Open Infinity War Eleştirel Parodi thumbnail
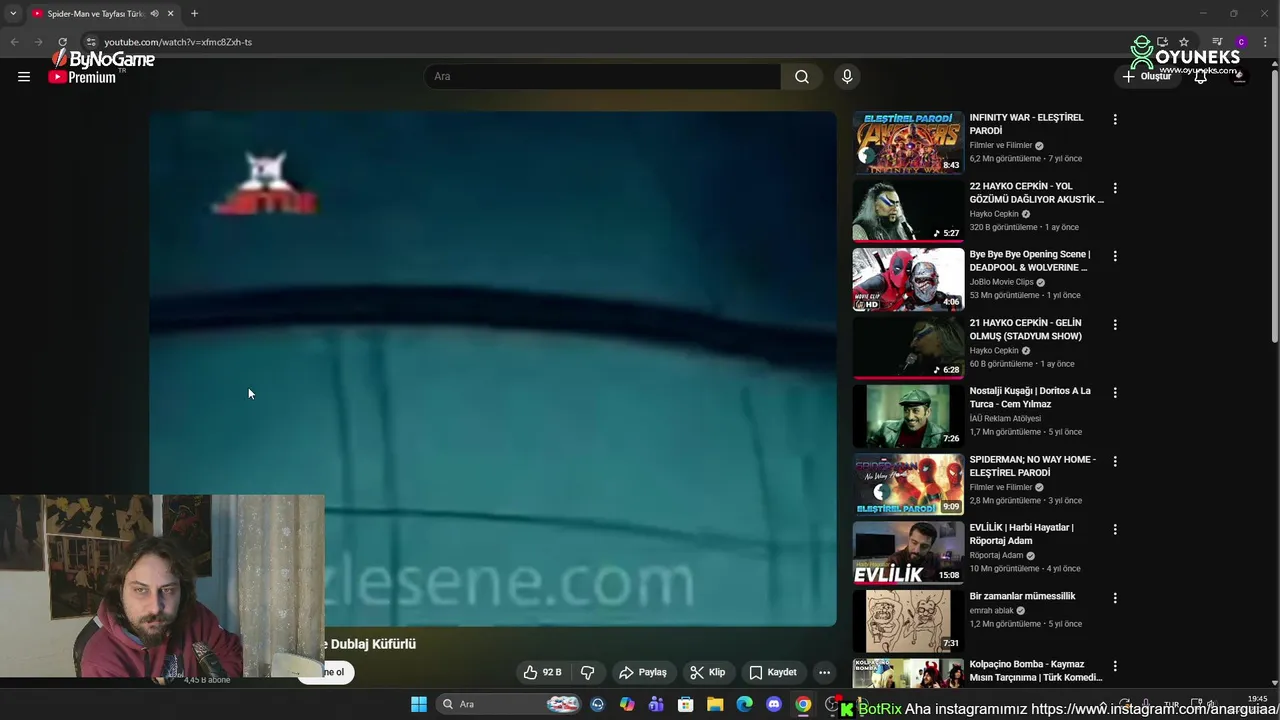The height and width of the screenshot is (720, 1280). coord(908,142)
